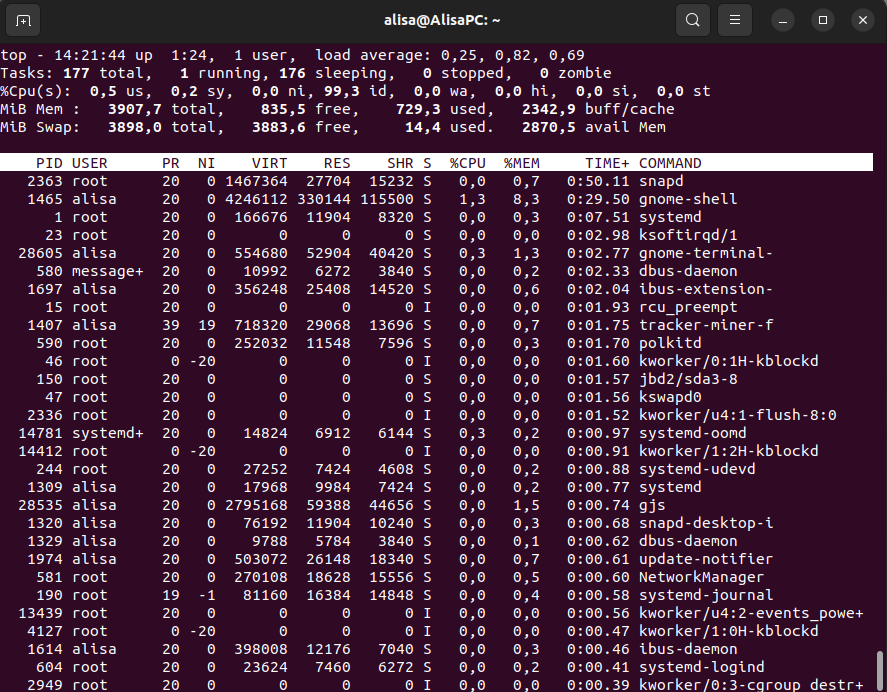Click the systemd-journal command
The width and height of the screenshot is (887, 692).
[x=706, y=595]
